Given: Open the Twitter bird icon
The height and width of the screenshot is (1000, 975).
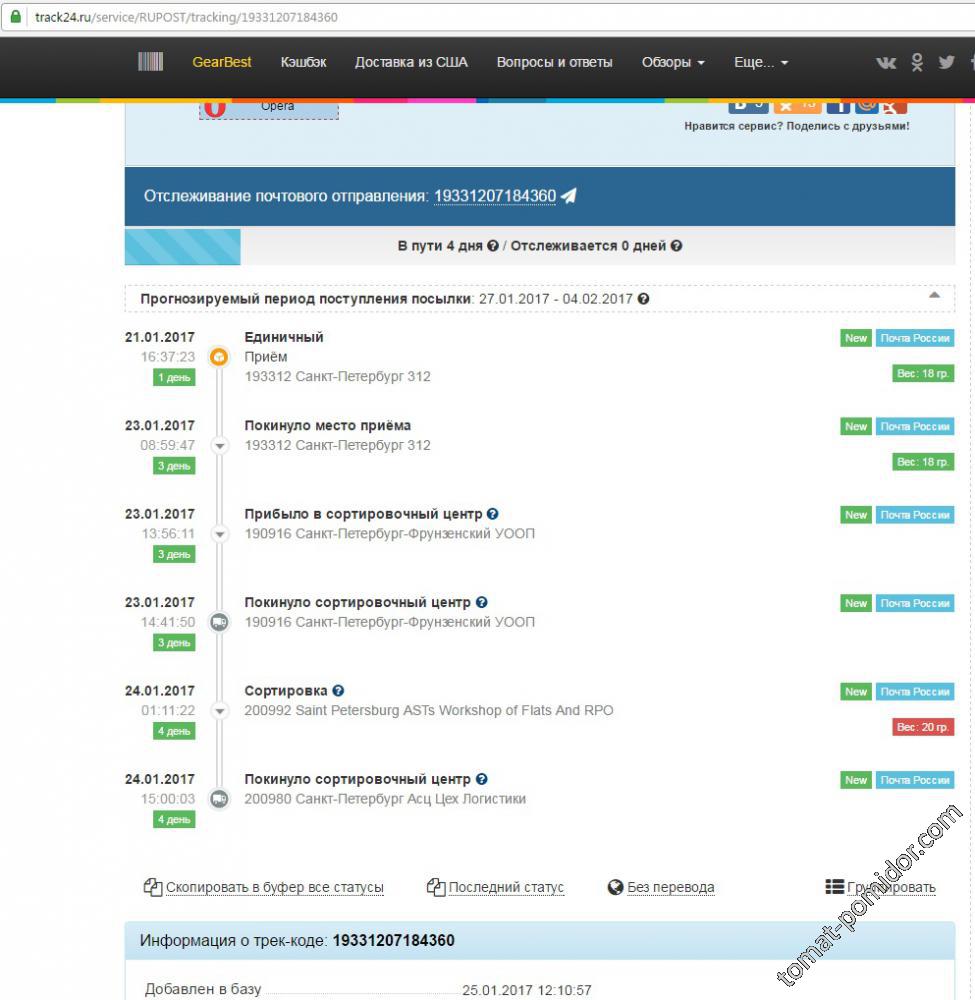Looking at the screenshot, I should [x=946, y=62].
